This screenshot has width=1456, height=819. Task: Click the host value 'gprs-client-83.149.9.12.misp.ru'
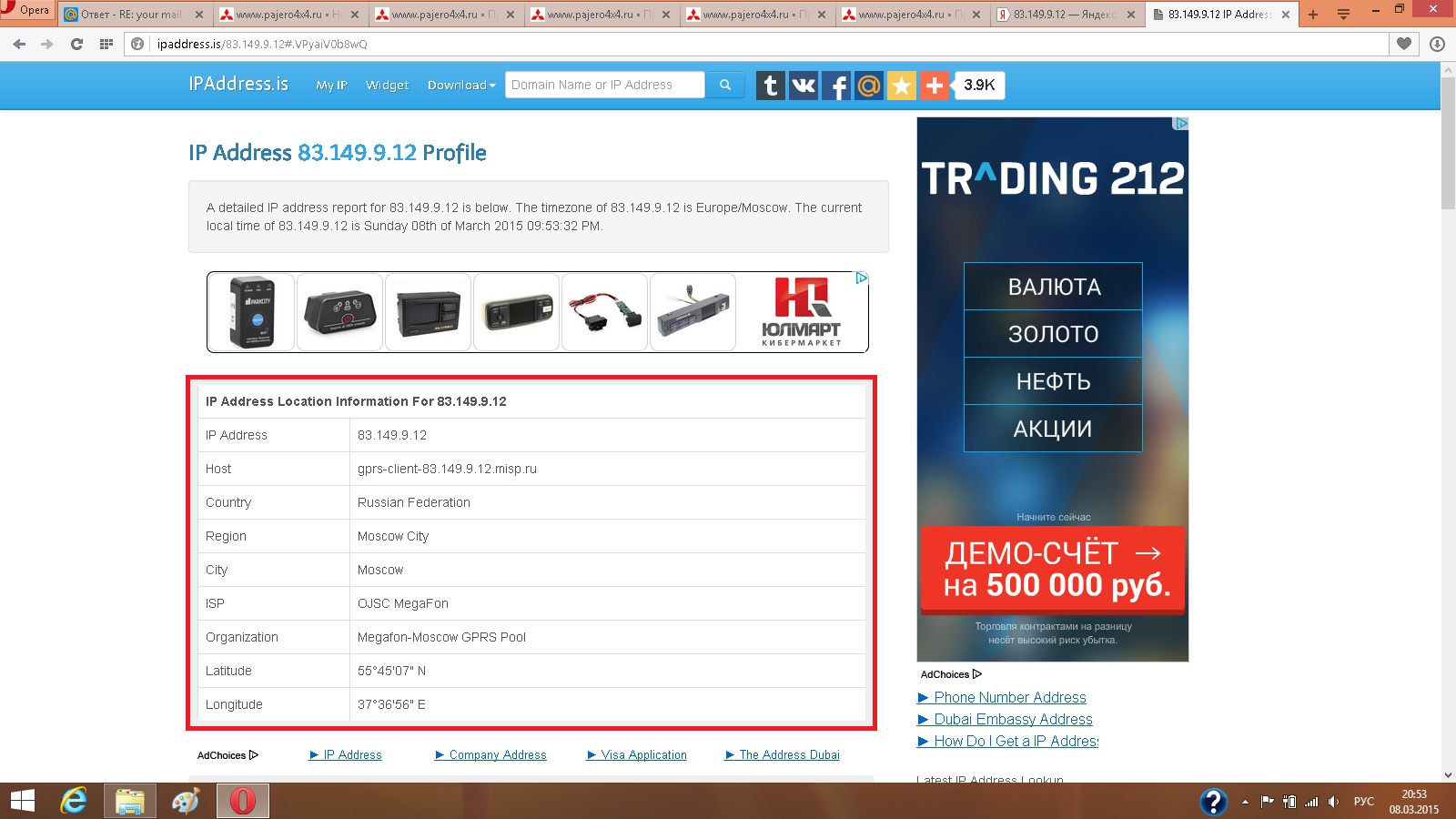tap(447, 469)
